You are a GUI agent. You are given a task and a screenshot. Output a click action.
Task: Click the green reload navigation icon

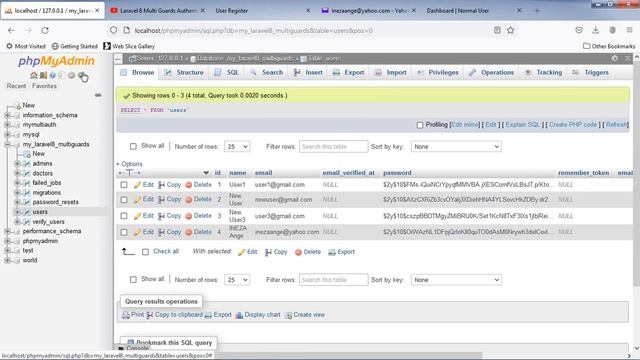tap(82, 75)
